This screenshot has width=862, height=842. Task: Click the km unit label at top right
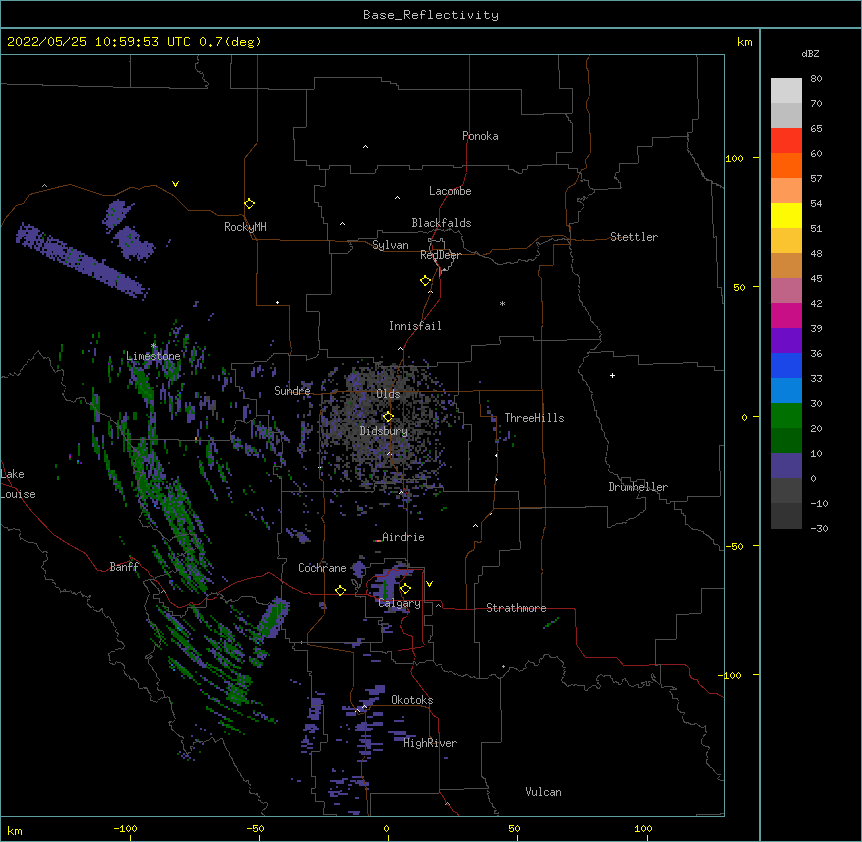pyautogui.click(x=744, y=42)
